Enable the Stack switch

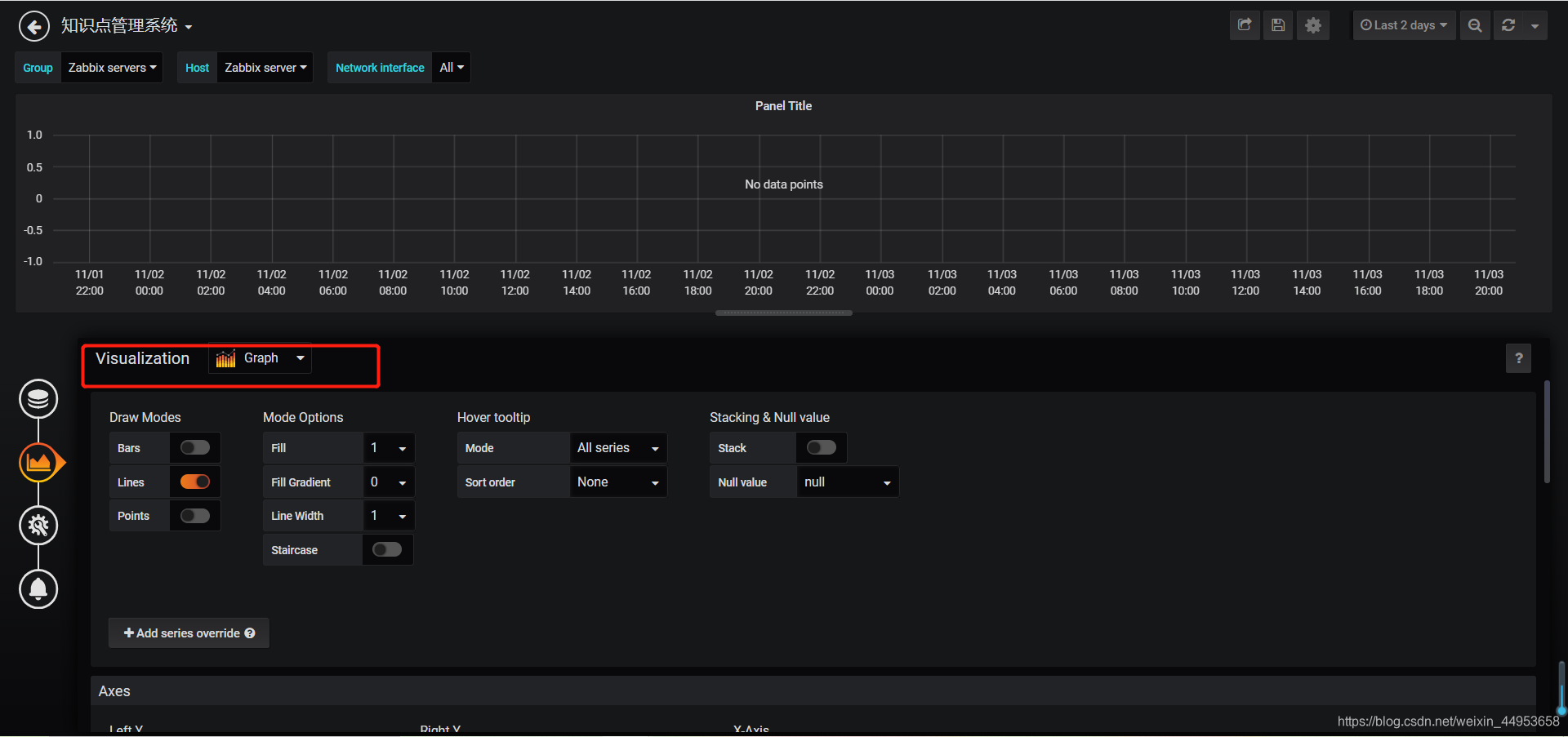822,447
